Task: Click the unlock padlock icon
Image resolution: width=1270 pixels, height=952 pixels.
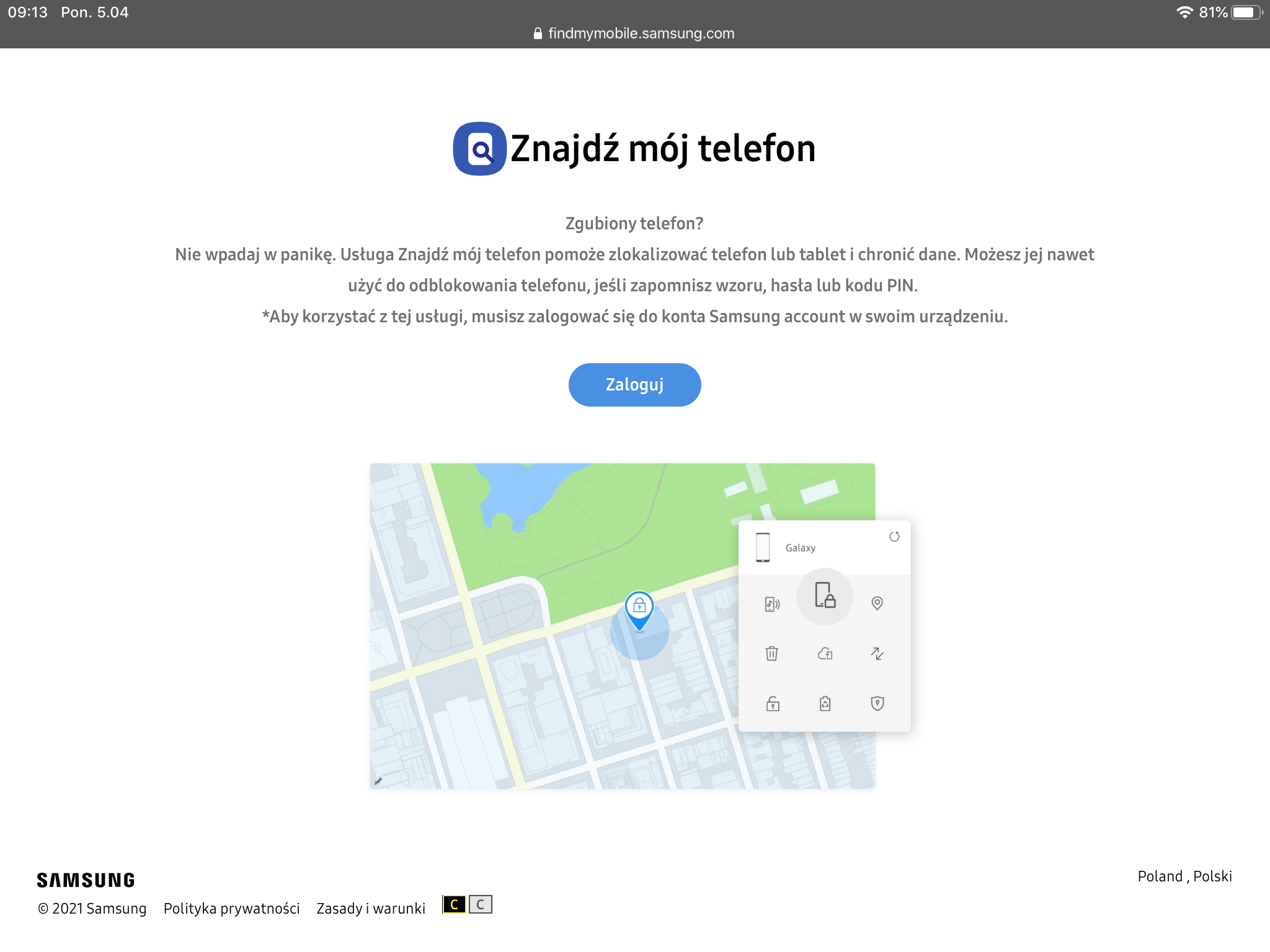Action: point(773,703)
